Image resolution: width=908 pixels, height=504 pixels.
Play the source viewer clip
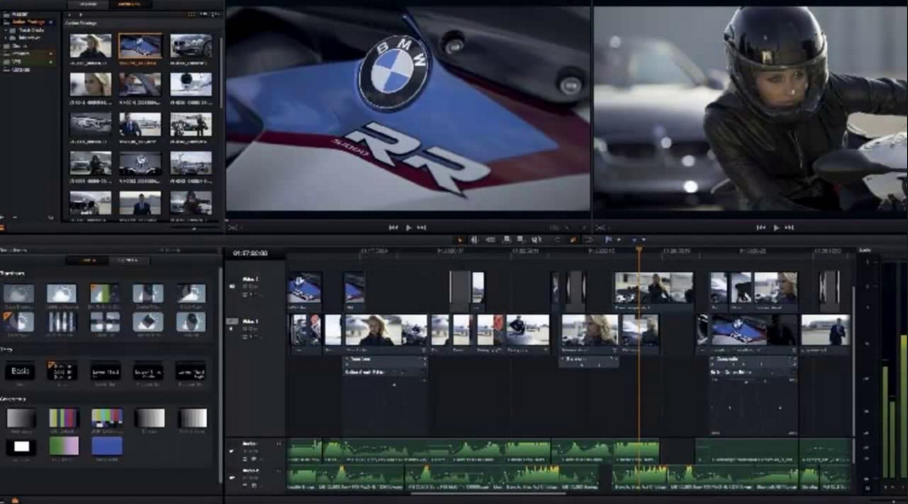pos(408,228)
